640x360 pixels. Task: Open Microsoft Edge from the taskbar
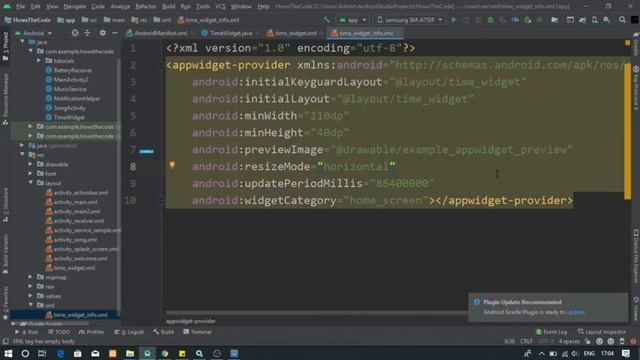coord(60,353)
